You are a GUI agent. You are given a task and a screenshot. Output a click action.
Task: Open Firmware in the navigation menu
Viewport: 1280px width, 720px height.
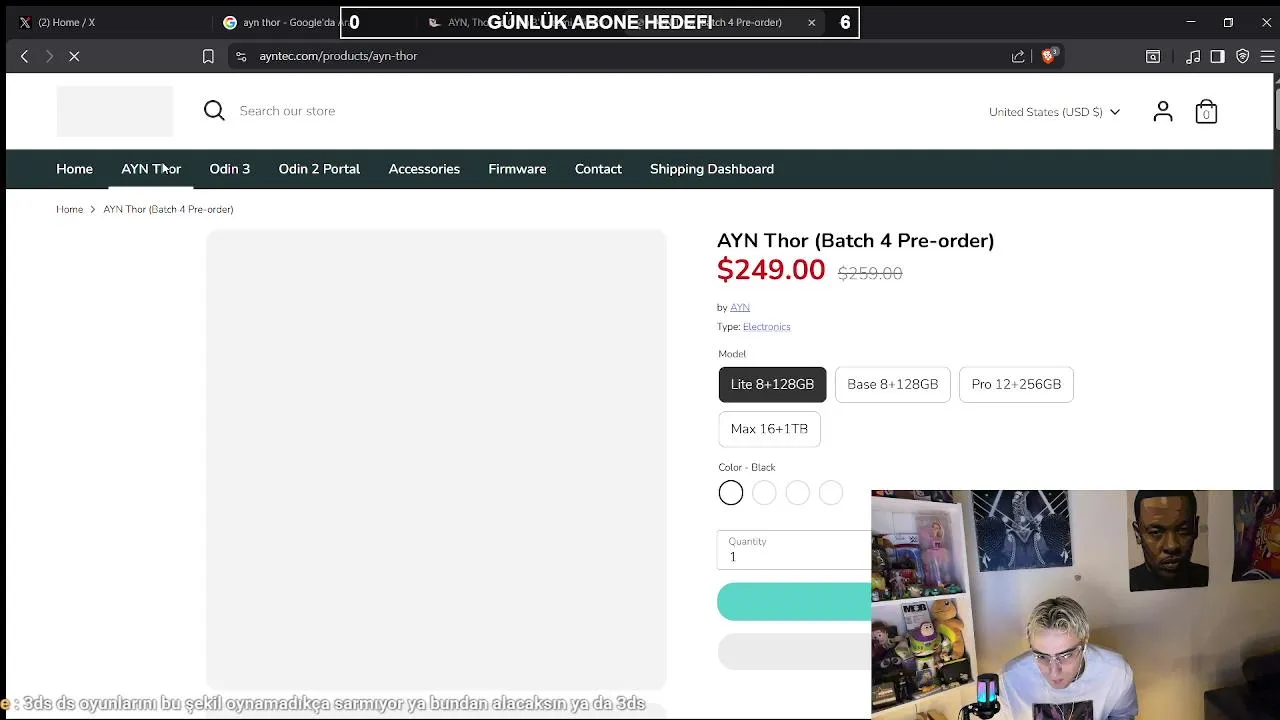point(517,169)
